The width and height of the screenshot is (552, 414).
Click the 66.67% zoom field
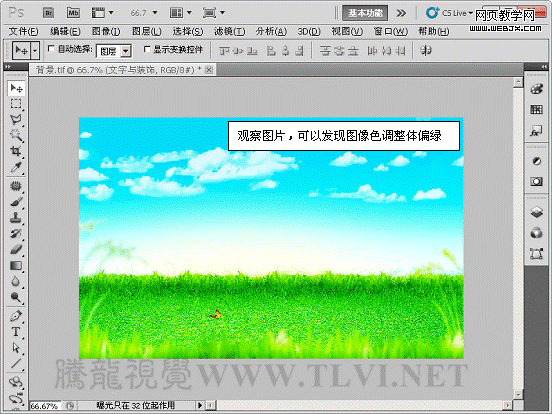45,406
